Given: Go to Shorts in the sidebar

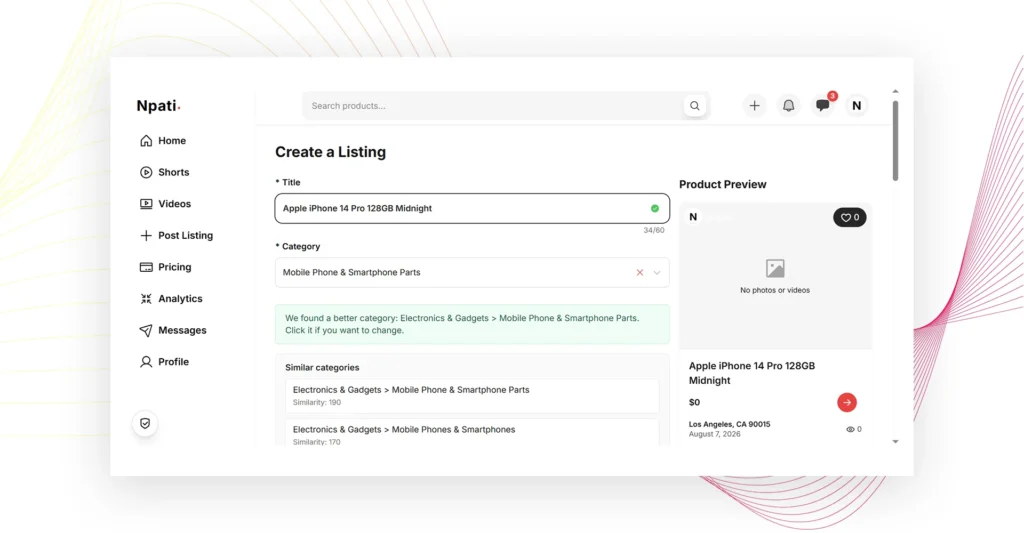Looking at the screenshot, I should pos(165,172).
